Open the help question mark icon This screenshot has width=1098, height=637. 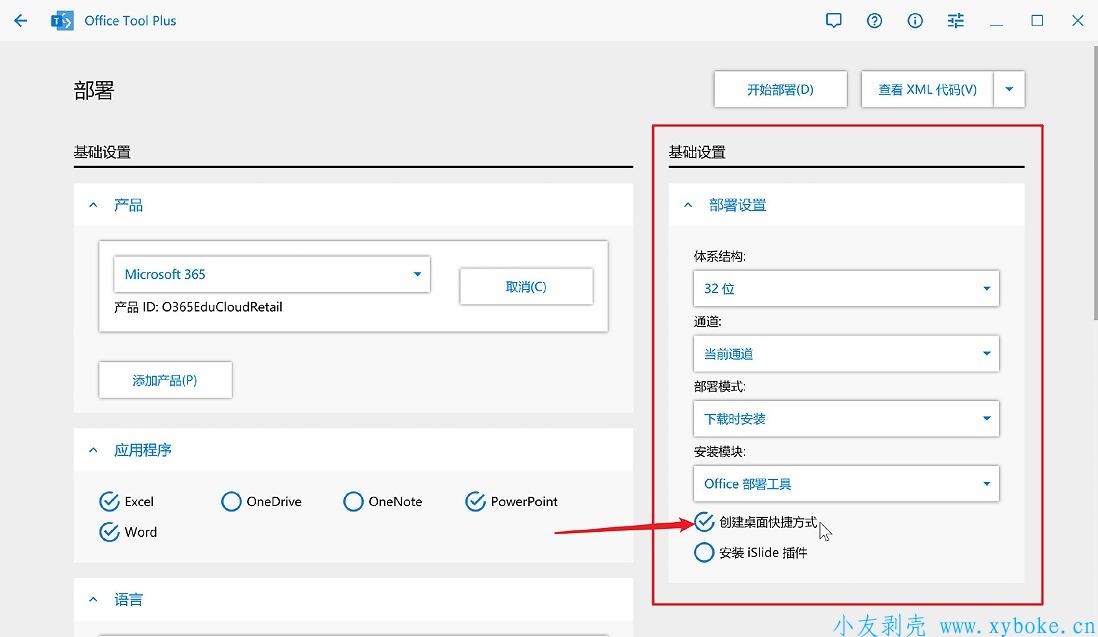[874, 20]
